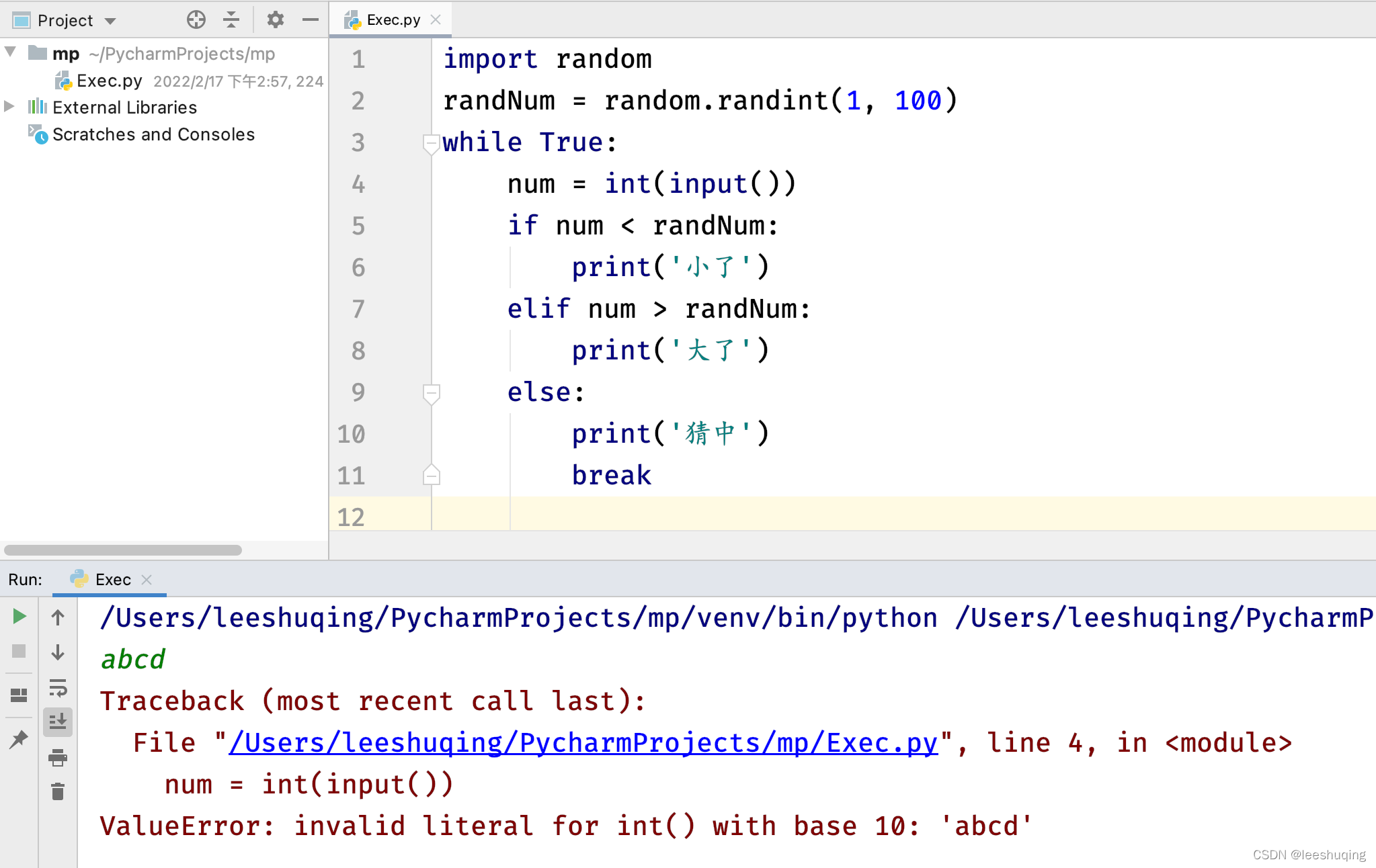
Task: Clear console with trash icon
Action: click(58, 792)
